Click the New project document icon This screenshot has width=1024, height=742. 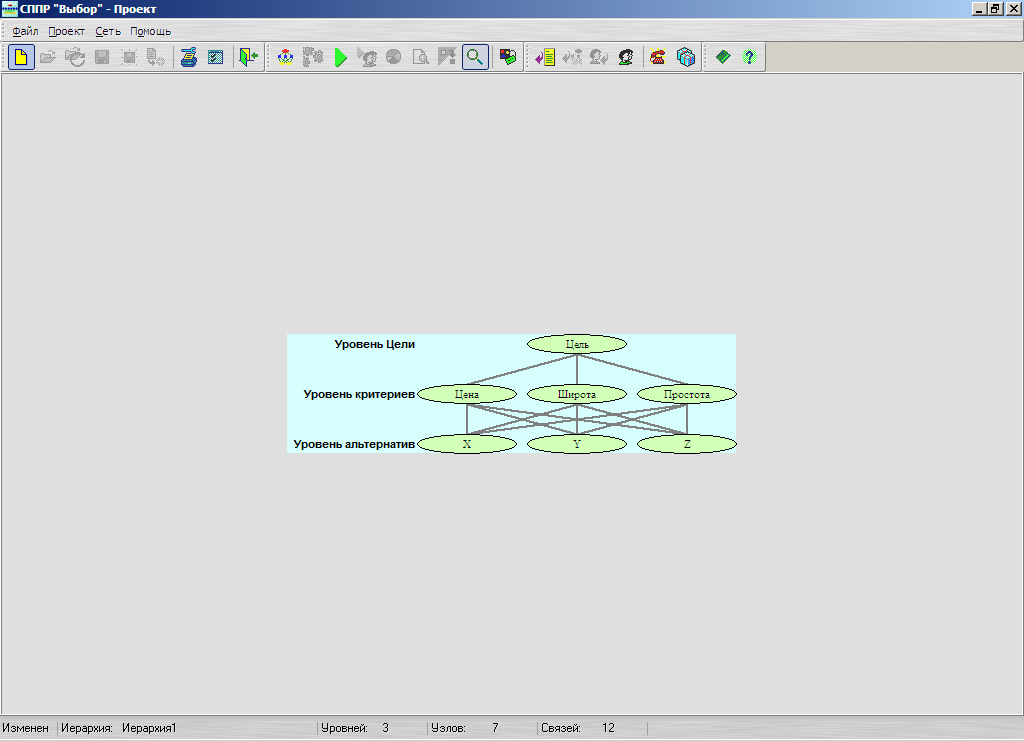(21, 57)
